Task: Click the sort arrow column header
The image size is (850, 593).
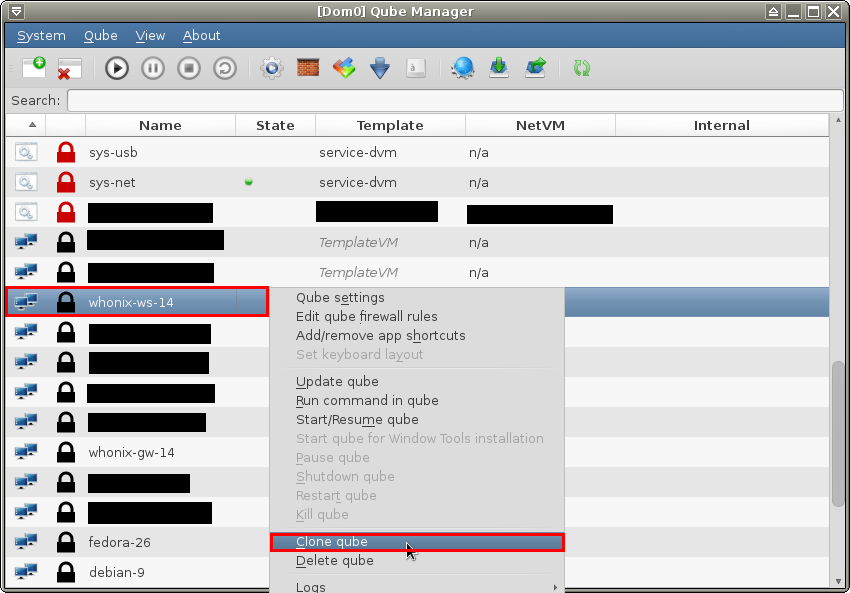Action: (31, 125)
